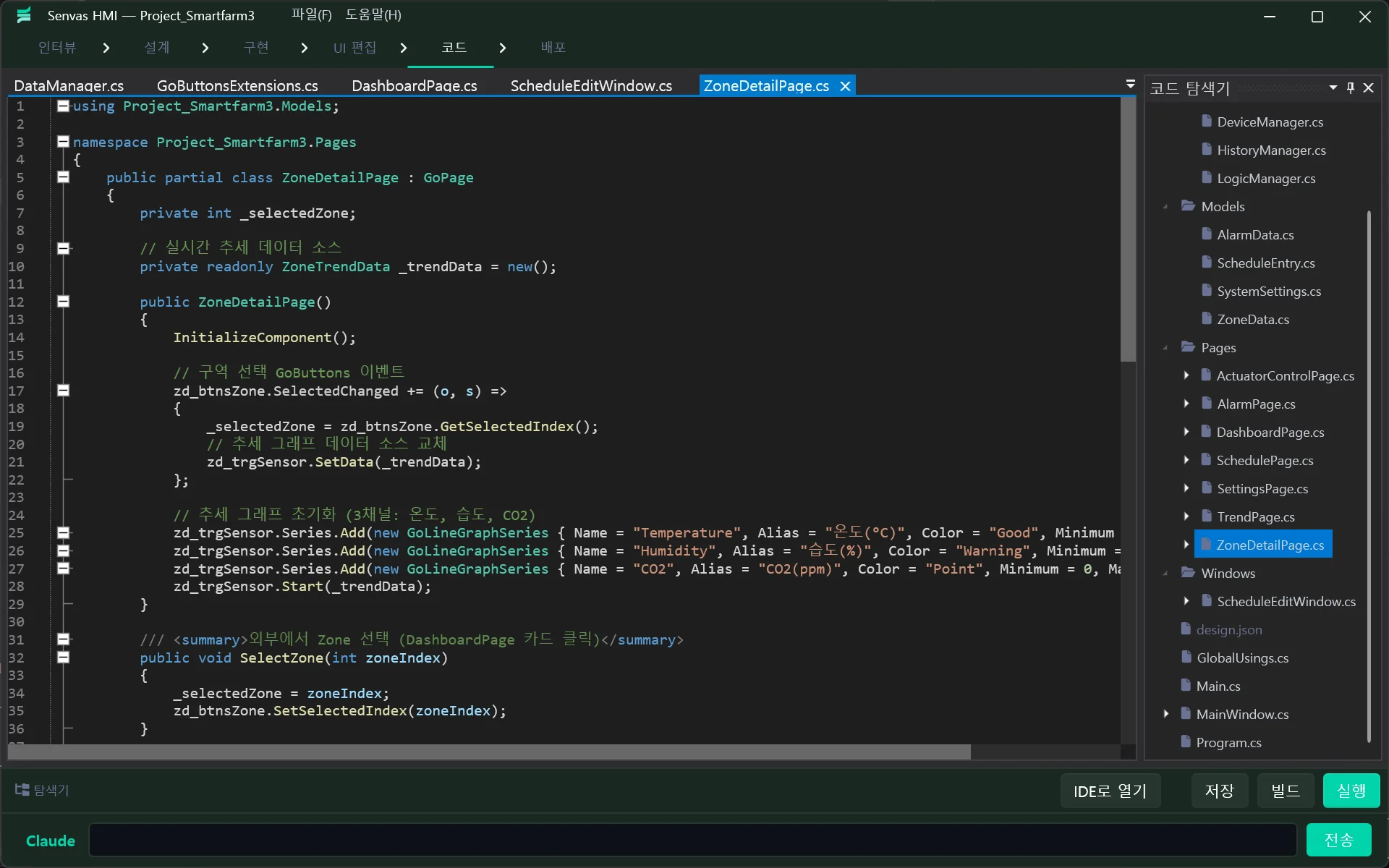Close the ZoneDetailPage.cs editor tab
The height and width of the screenshot is (868, 1389).
coord(844,85)
